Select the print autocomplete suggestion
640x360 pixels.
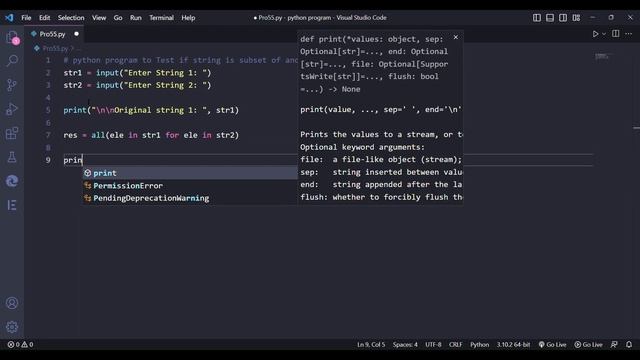(x=190, y=173)
